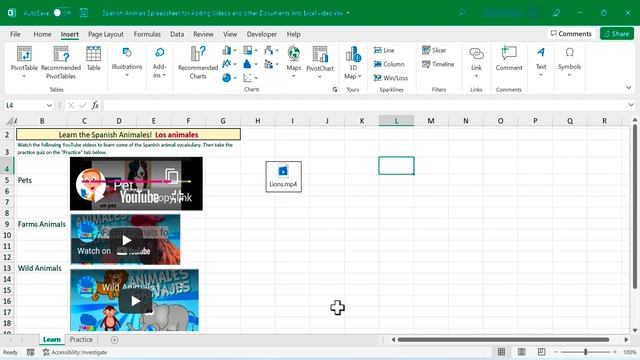
Task: Insert a Column sparkline
Action: 389,64
